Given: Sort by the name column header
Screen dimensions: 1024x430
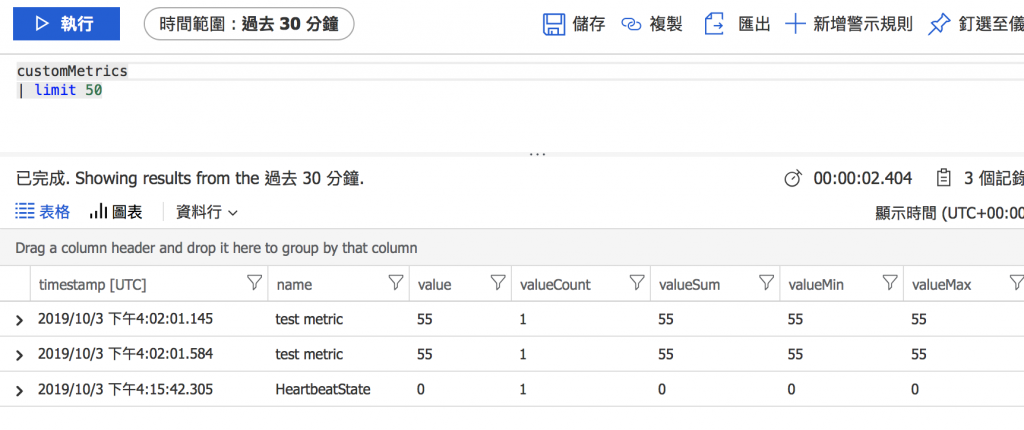Looking at the screenshot, I should point(295,284).
